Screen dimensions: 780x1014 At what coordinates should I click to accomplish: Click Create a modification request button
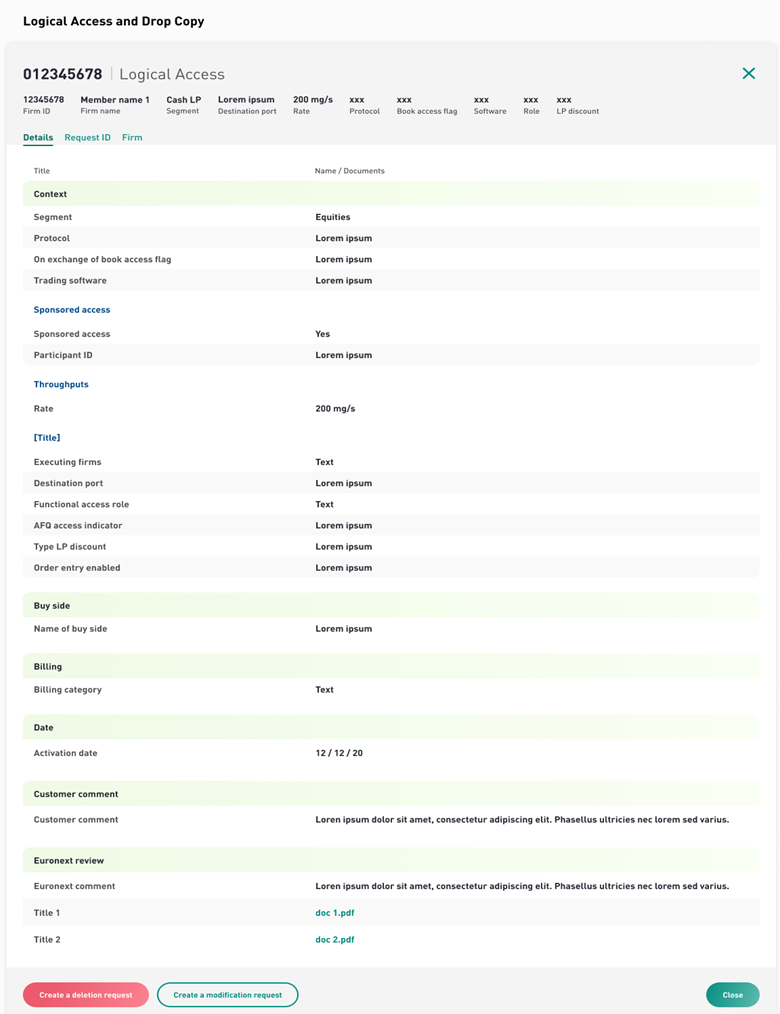pos(228,995)
